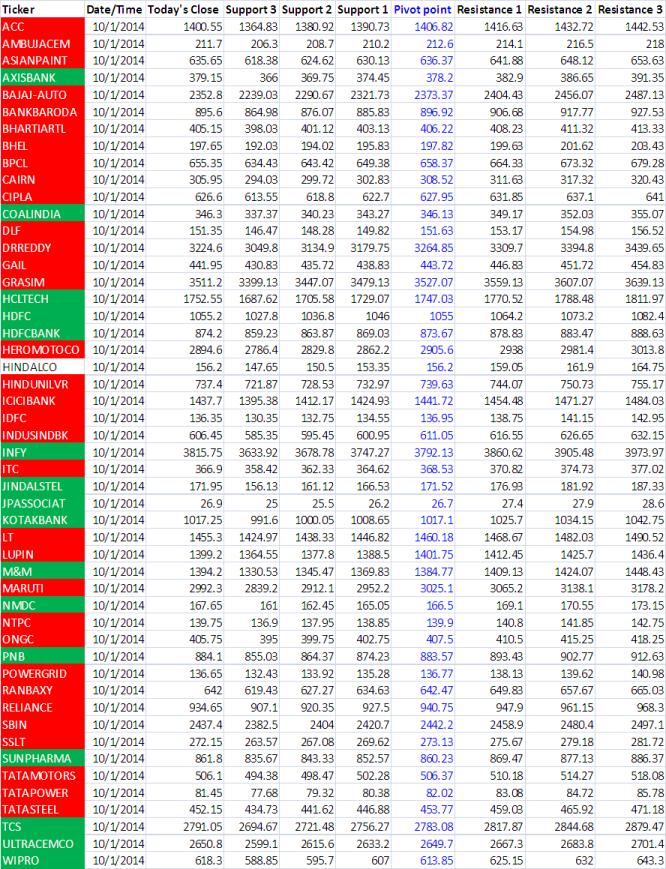
Task: Select SSLT Support 1 value 269.62
Action: click(373, 742)
